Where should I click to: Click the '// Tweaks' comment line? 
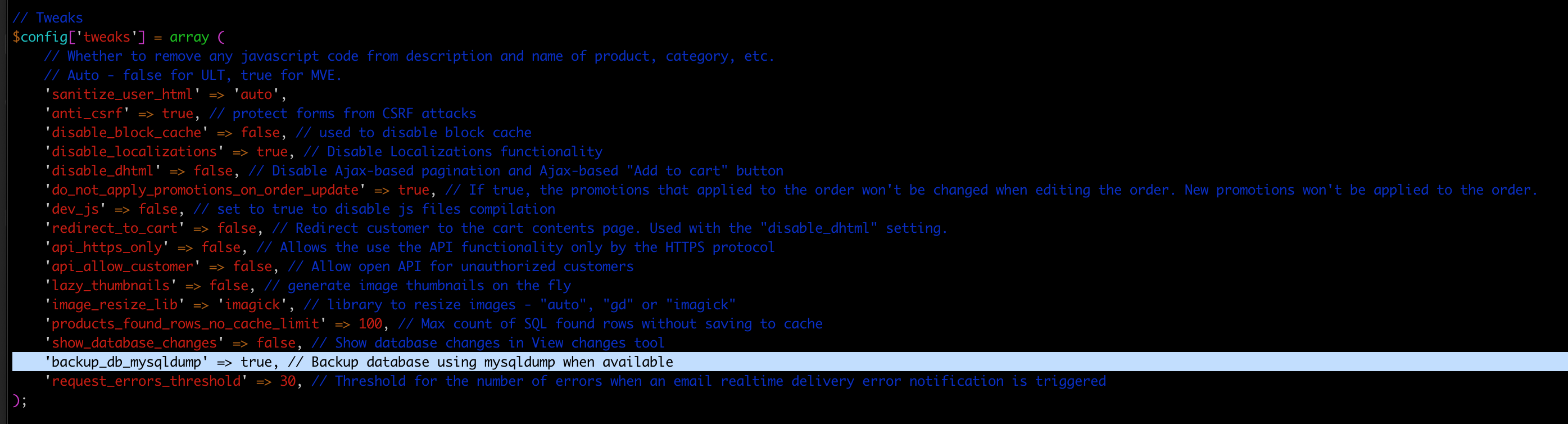point(47,17)
